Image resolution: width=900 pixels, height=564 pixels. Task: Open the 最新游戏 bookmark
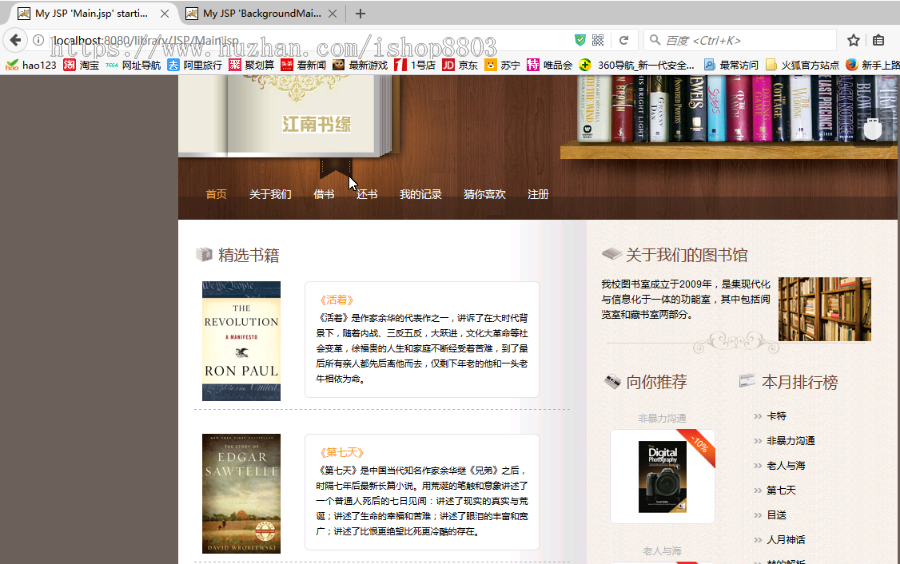coord(360,65)
